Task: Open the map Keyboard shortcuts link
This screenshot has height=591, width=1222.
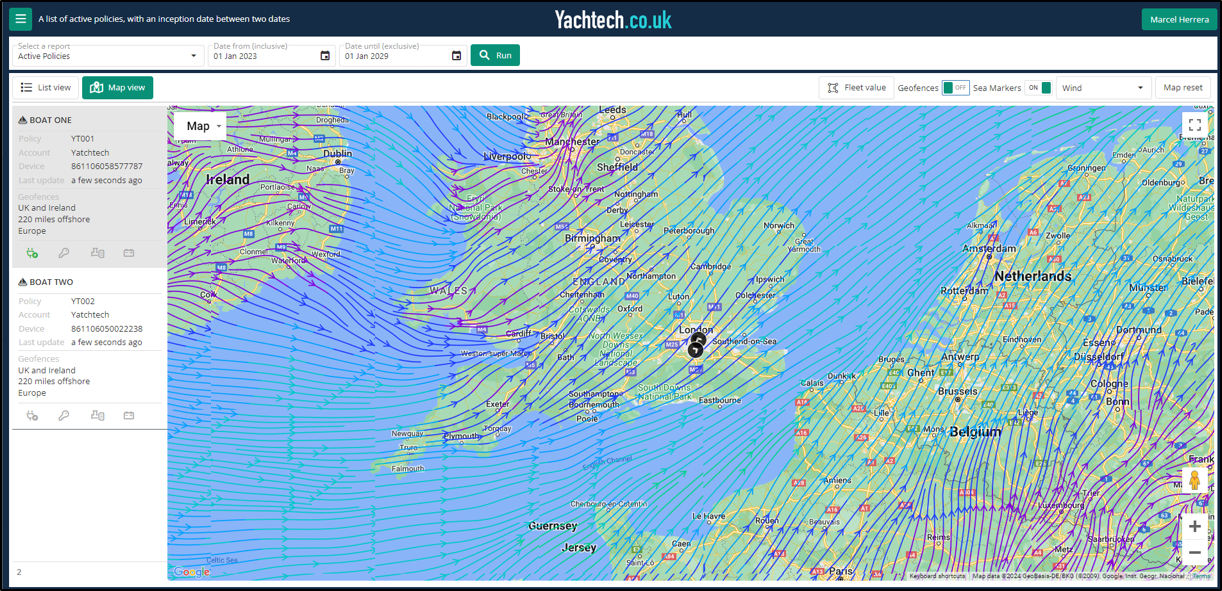Action: 937,576
